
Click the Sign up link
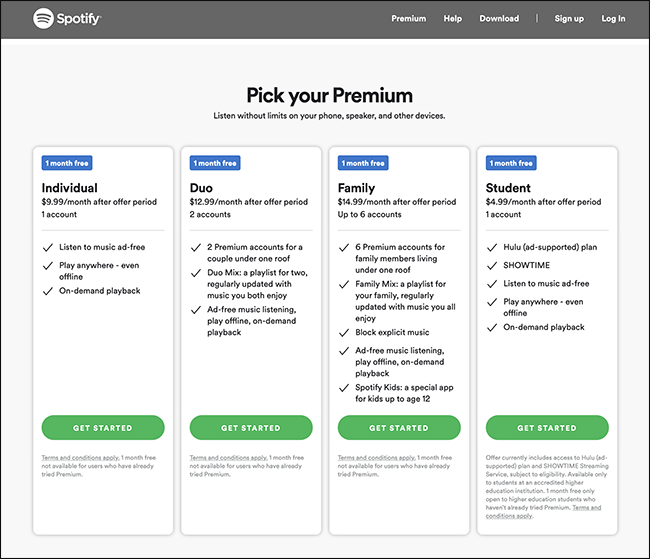click(x=569, y=19)
